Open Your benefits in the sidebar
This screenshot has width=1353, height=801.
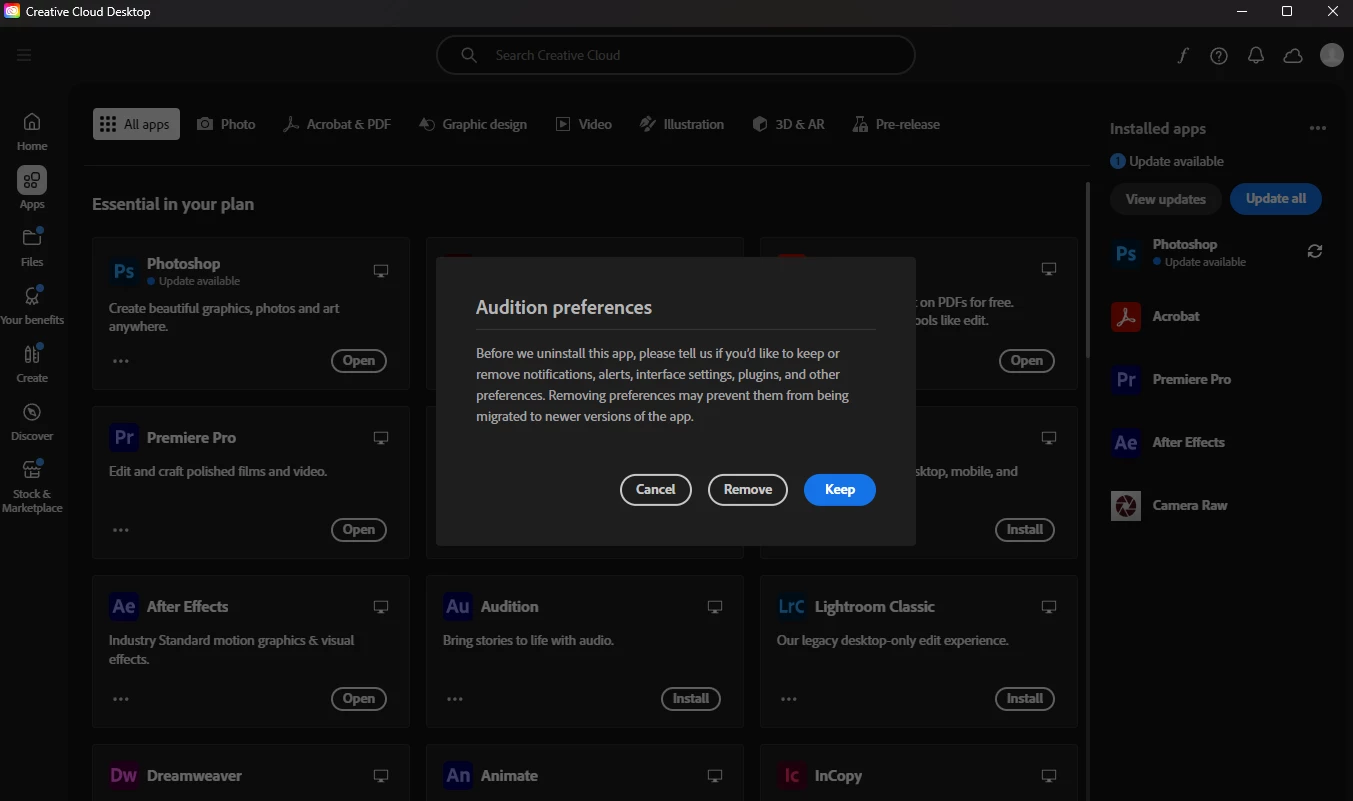(32, 305)
